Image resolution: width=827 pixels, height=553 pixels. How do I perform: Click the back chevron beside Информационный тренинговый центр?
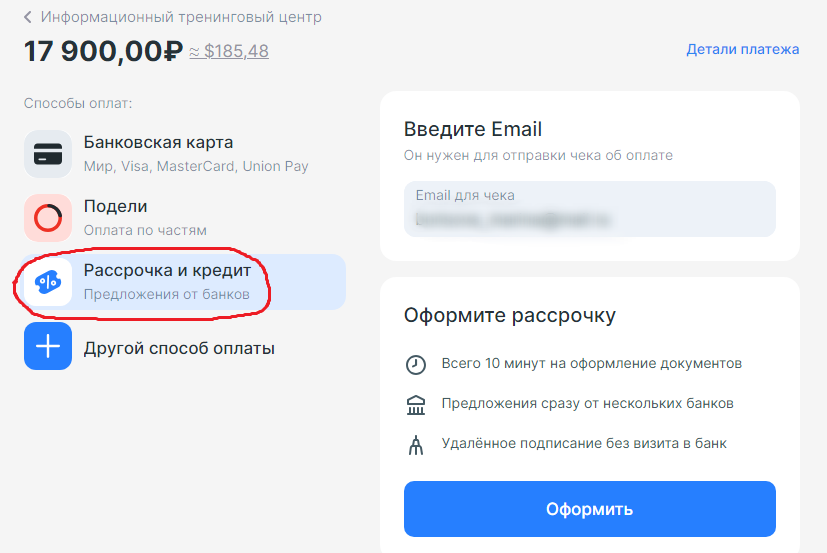(27, 17)
